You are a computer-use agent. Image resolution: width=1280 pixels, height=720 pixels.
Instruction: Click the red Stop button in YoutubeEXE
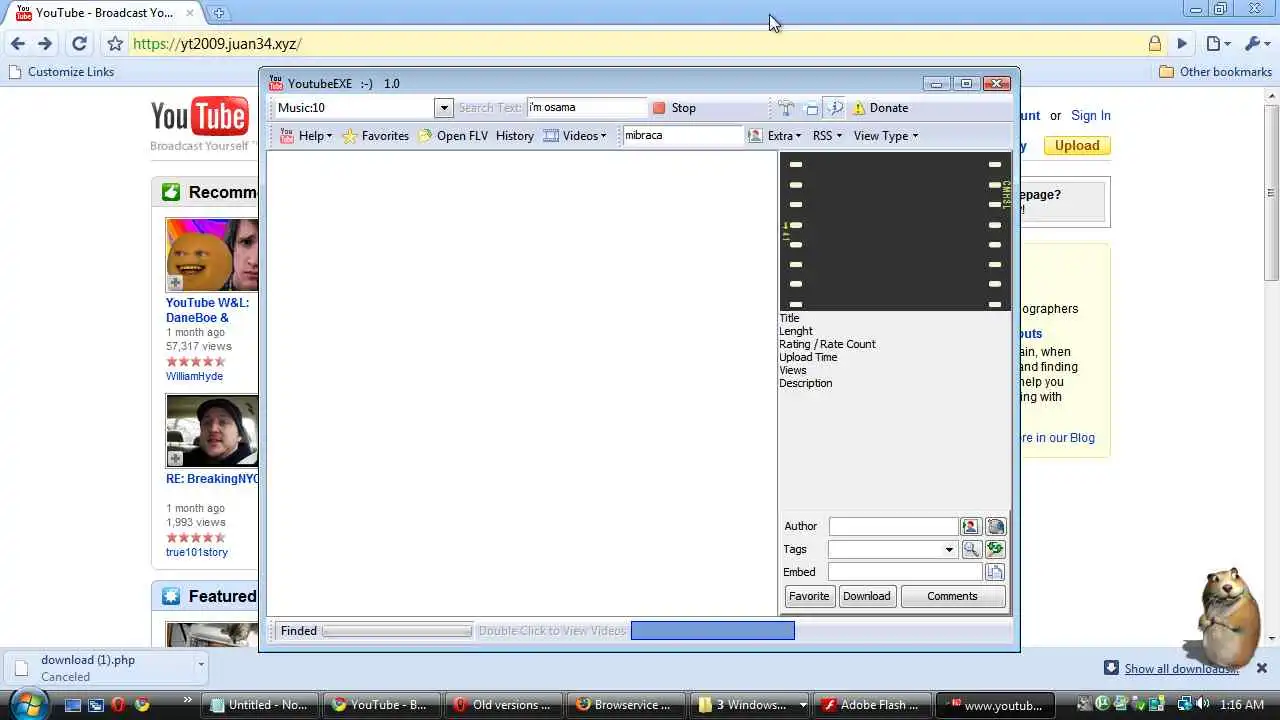674,108
